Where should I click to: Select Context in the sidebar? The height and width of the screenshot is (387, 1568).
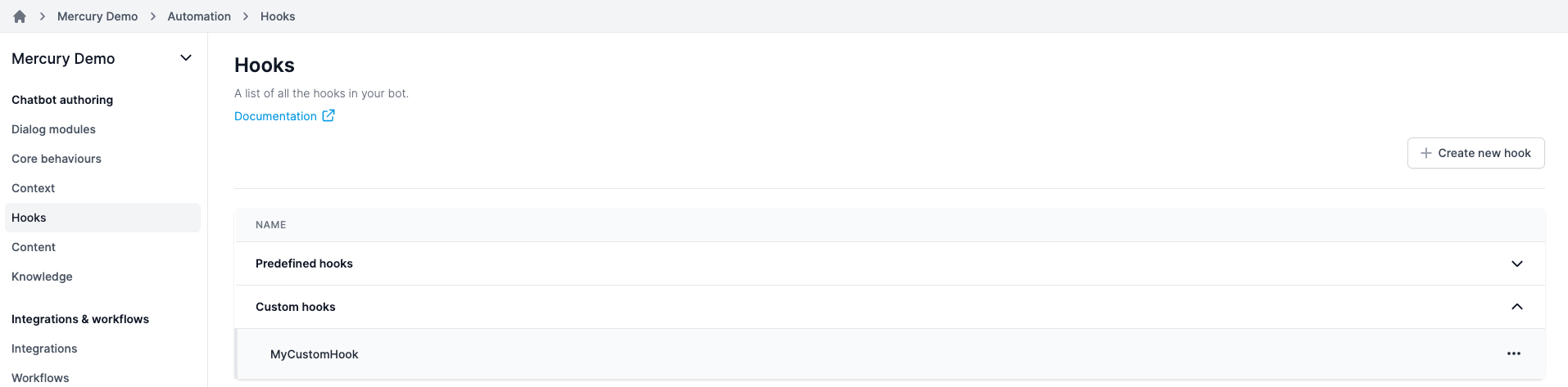[33, 188]
